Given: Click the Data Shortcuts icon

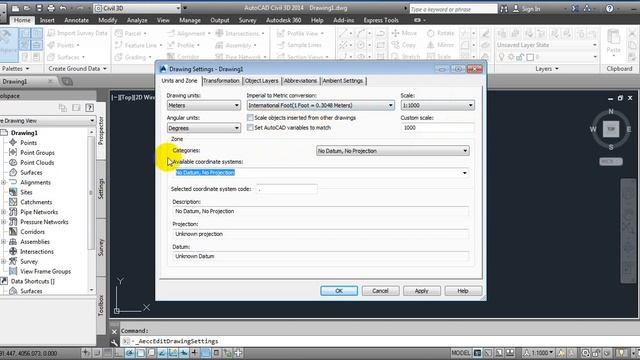Looking at the screenshot, I should pyautogui.click(x=4, y=281).
